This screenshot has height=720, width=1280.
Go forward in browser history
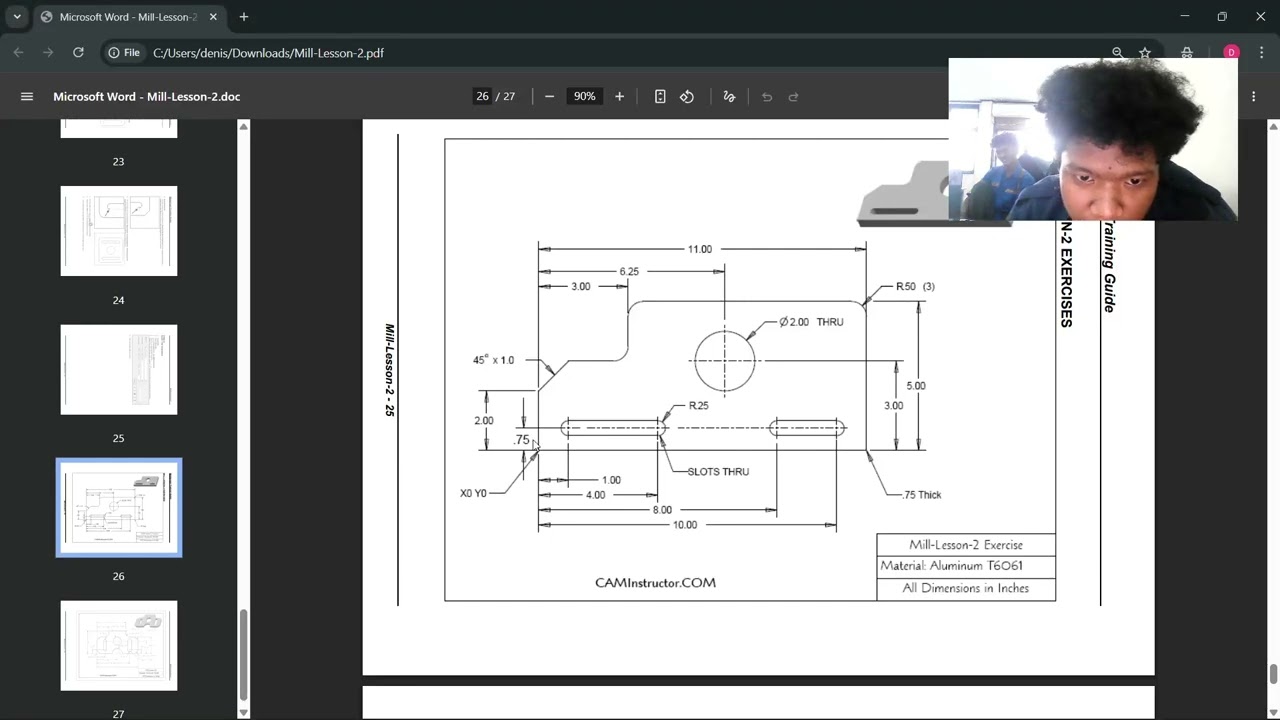point(48,53)
